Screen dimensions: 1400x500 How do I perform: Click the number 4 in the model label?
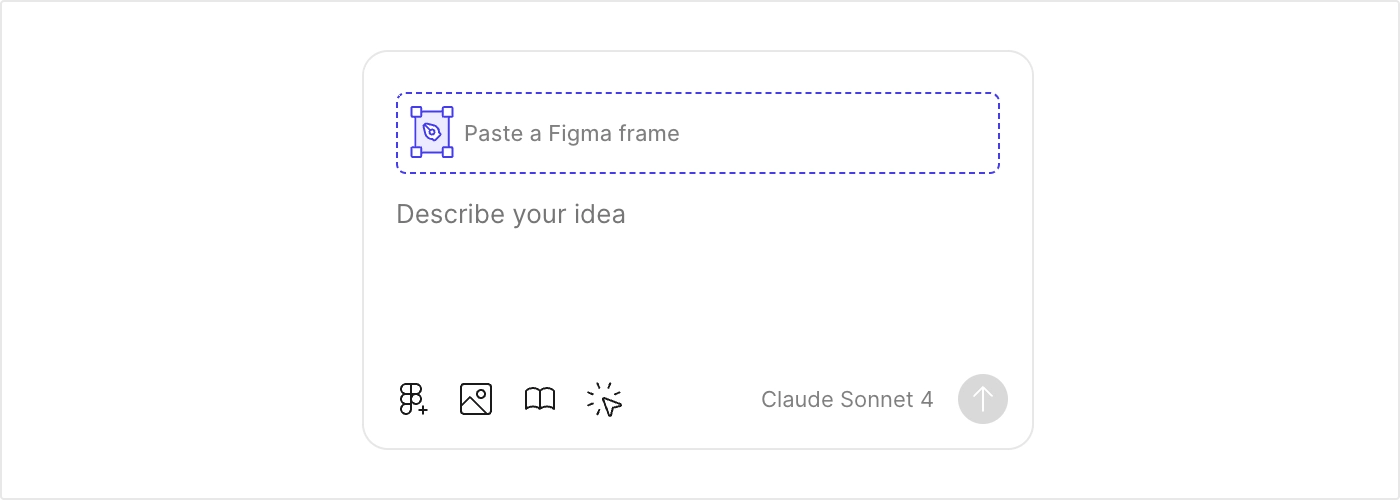927,399
